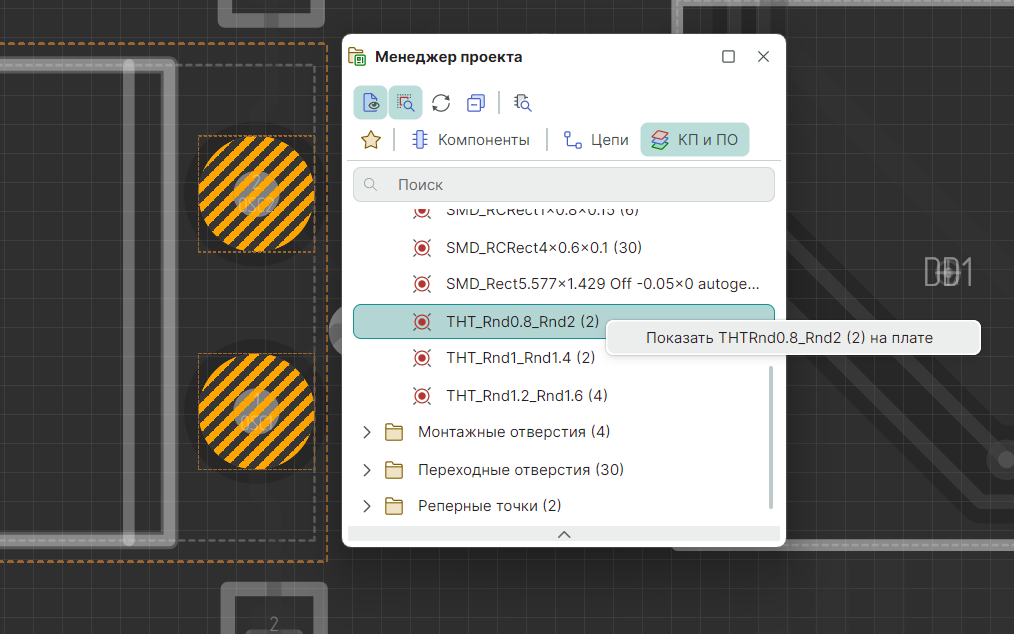Open the favorites star tab

371,140
